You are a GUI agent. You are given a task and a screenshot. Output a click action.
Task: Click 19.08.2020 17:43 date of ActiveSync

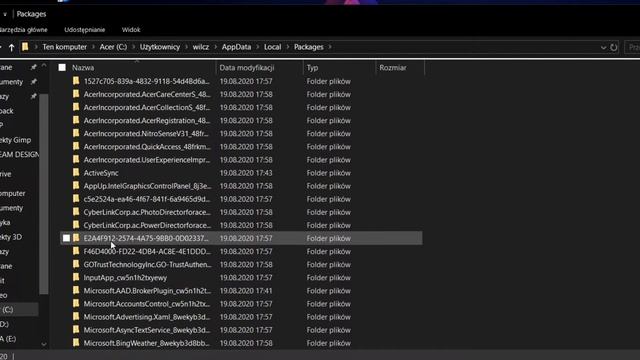(246, 173)
